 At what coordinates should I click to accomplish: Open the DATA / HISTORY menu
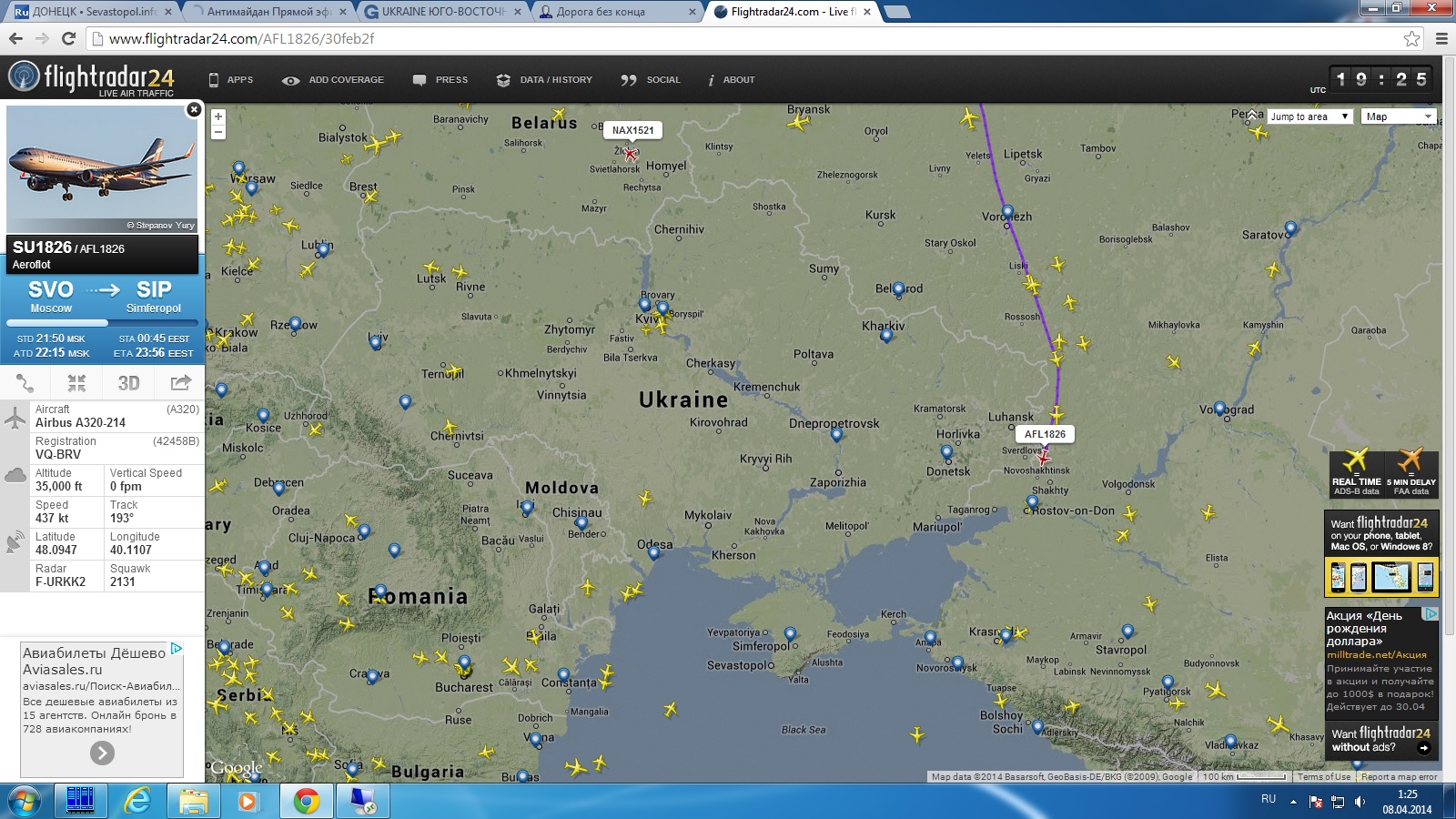tap(544, 80)
